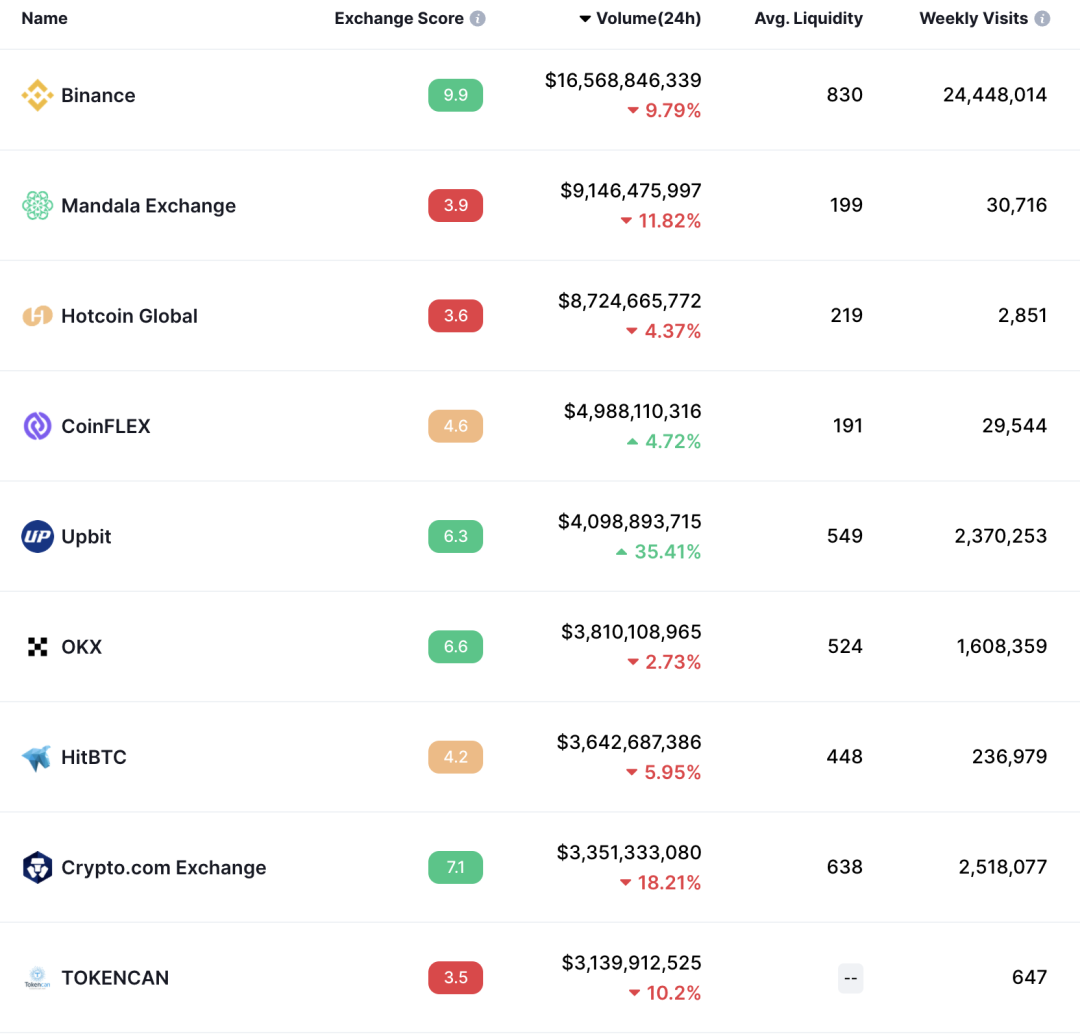
Task: Open the Mandala Exchange link
Action: pyautogui.click(x=148, y=205)
